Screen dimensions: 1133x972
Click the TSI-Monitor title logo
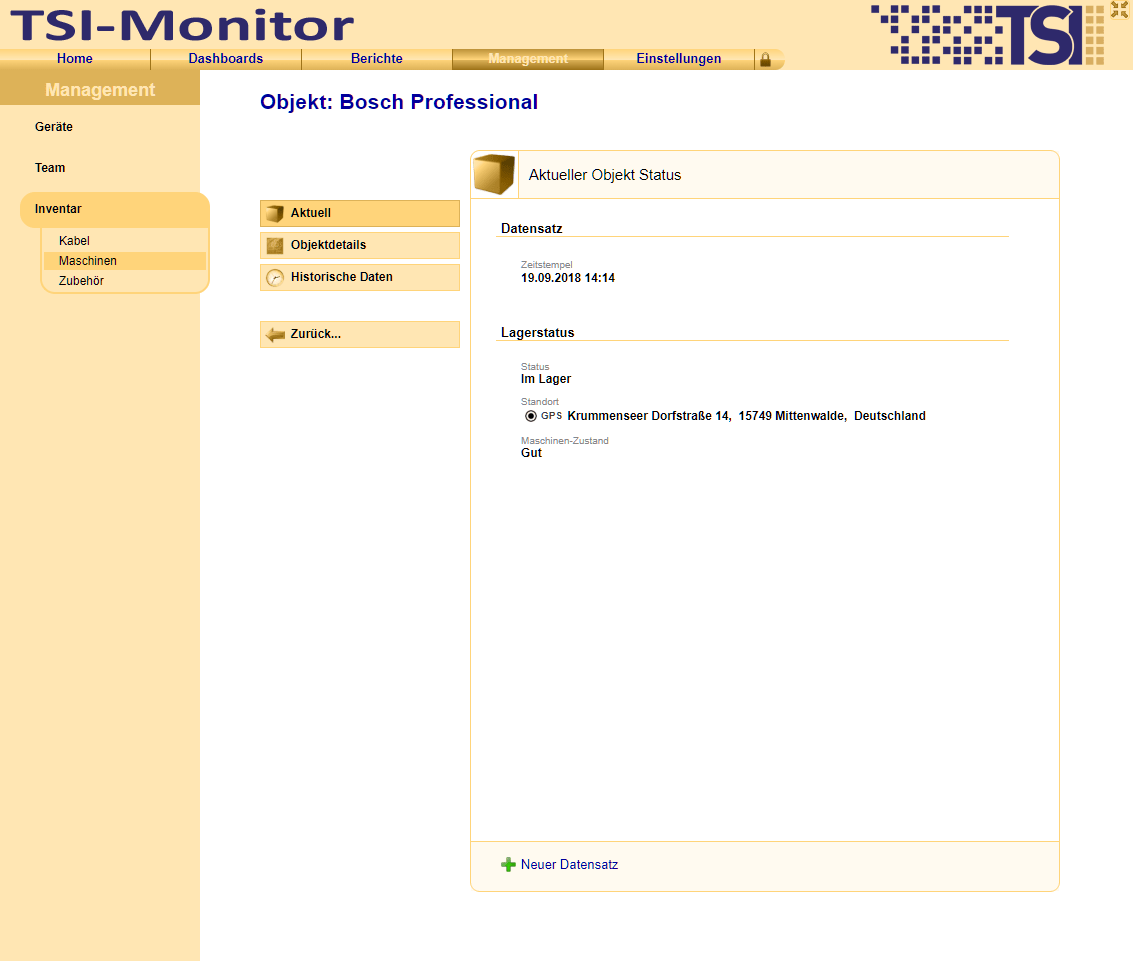click(x=182, y=26)
